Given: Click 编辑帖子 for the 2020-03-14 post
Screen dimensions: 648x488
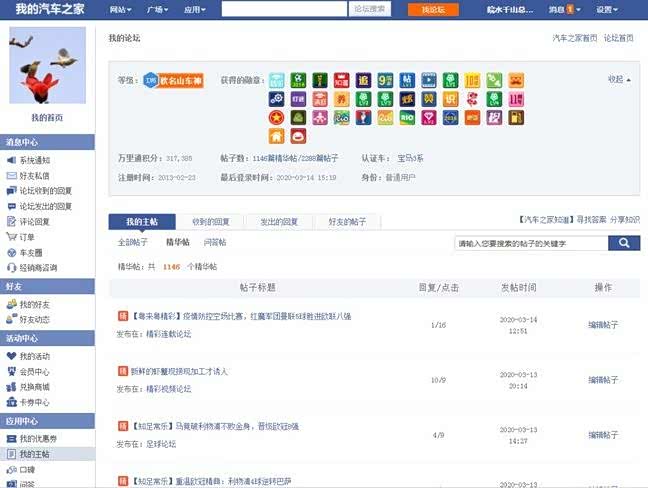Looking at the screenshot, I should (x=603, y=325).
